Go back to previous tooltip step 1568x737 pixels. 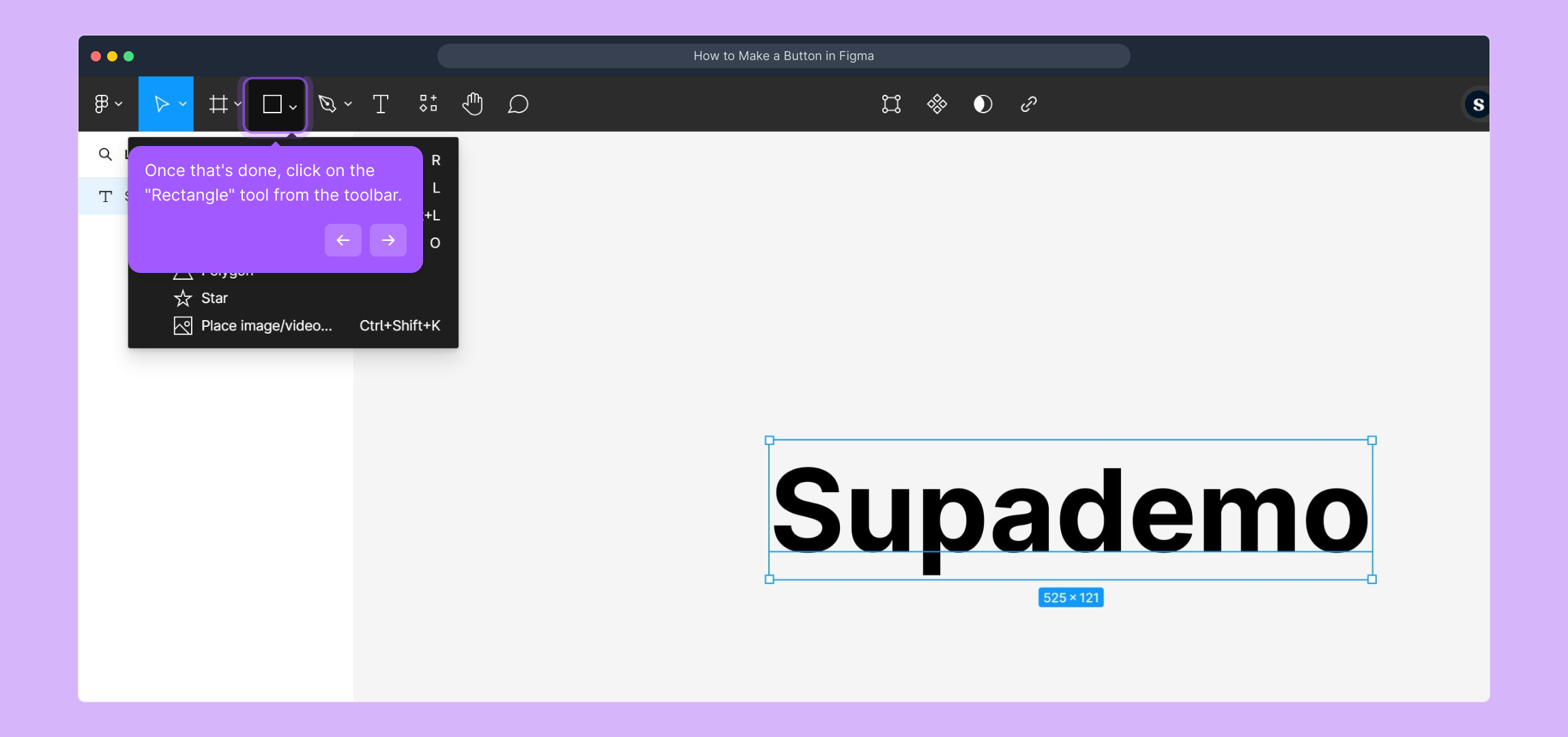click(x=343, y=240)
